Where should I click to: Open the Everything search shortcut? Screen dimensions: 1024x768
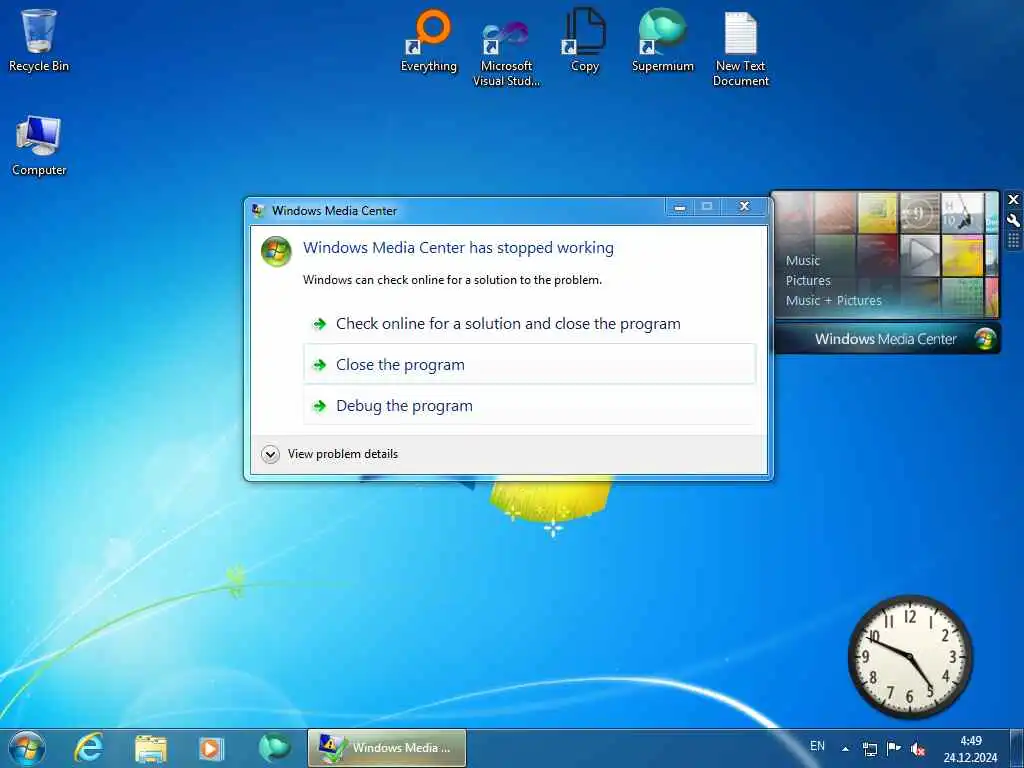(x=428, y=40)
